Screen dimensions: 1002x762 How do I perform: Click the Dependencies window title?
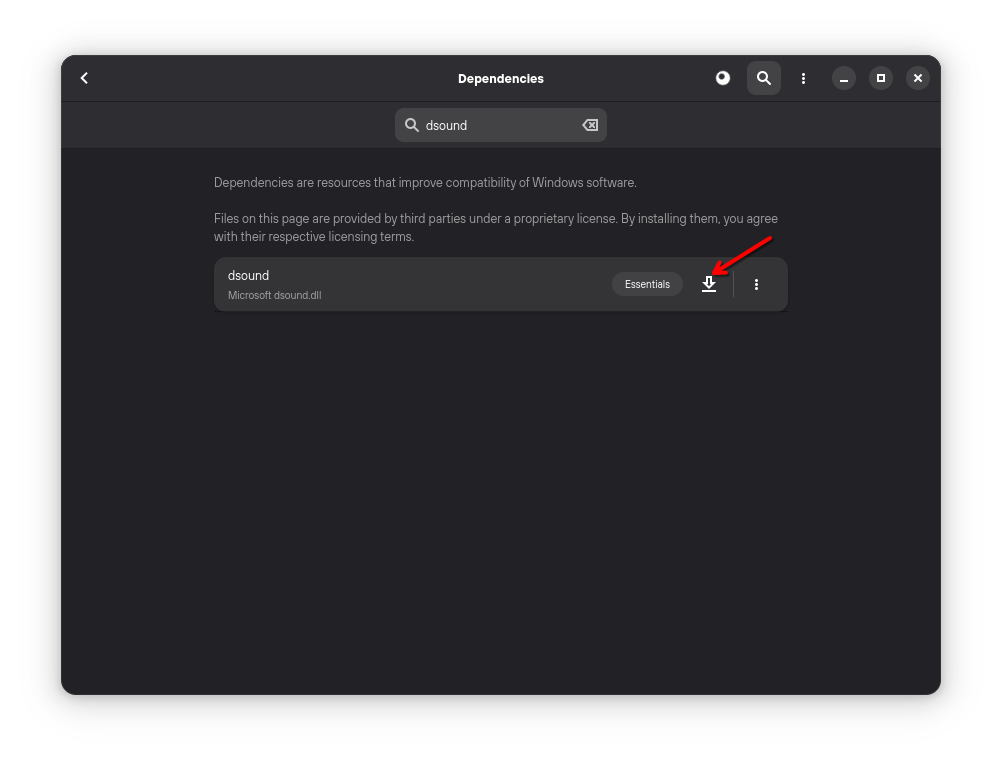pyautogui.click(x=501, y=78)
